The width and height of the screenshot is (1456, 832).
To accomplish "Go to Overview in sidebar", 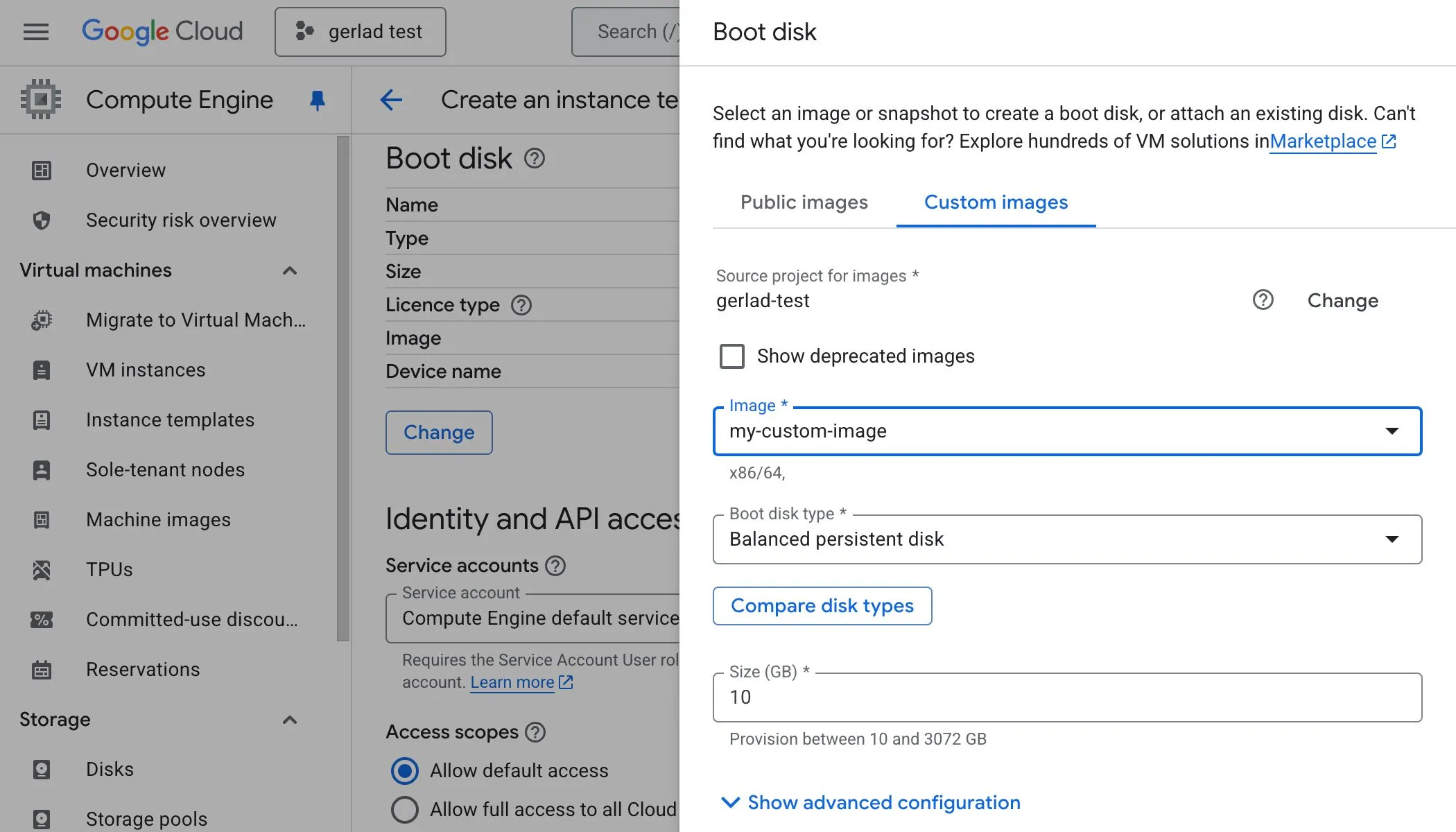I will click(125, 171).
